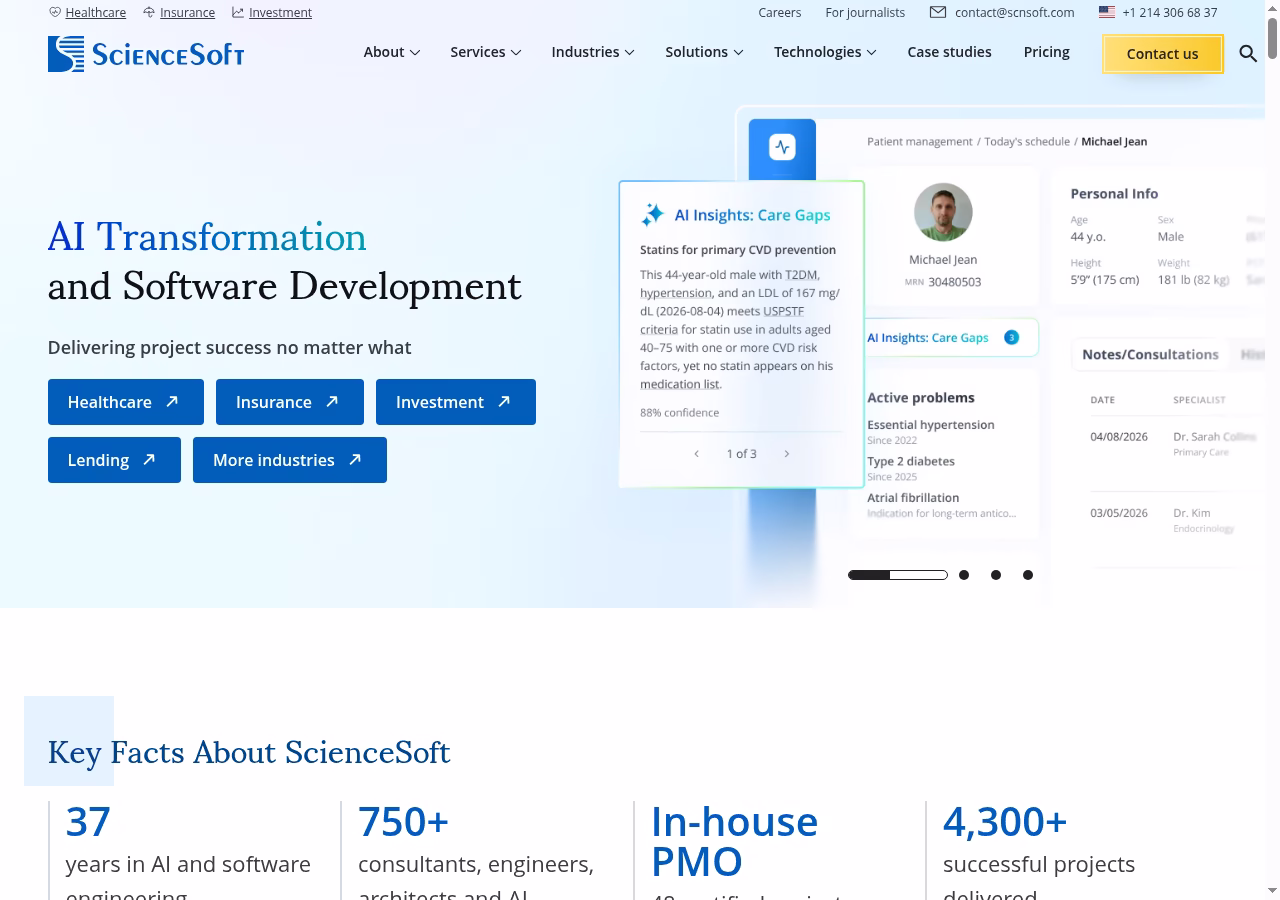
Task: Open Investment link in top bar
Action: (280, 12)
